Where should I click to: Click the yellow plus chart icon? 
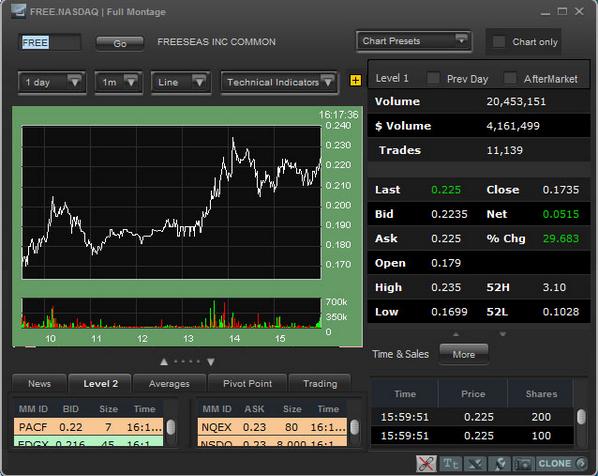pyautogui.click(x=355, y=80)
